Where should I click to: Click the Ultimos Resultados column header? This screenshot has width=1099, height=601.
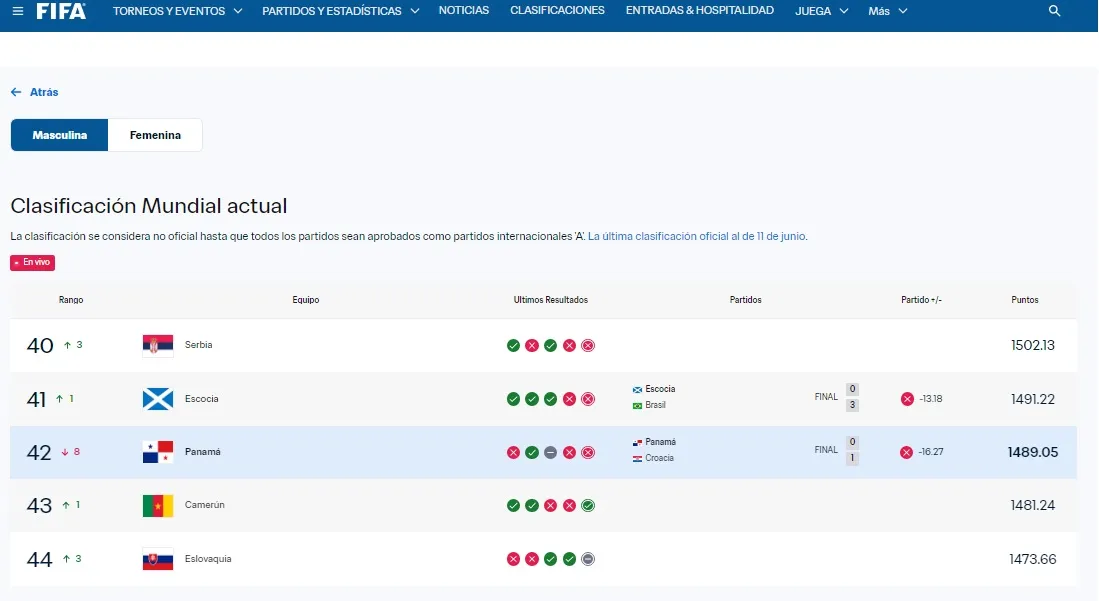tap(551, 300)
